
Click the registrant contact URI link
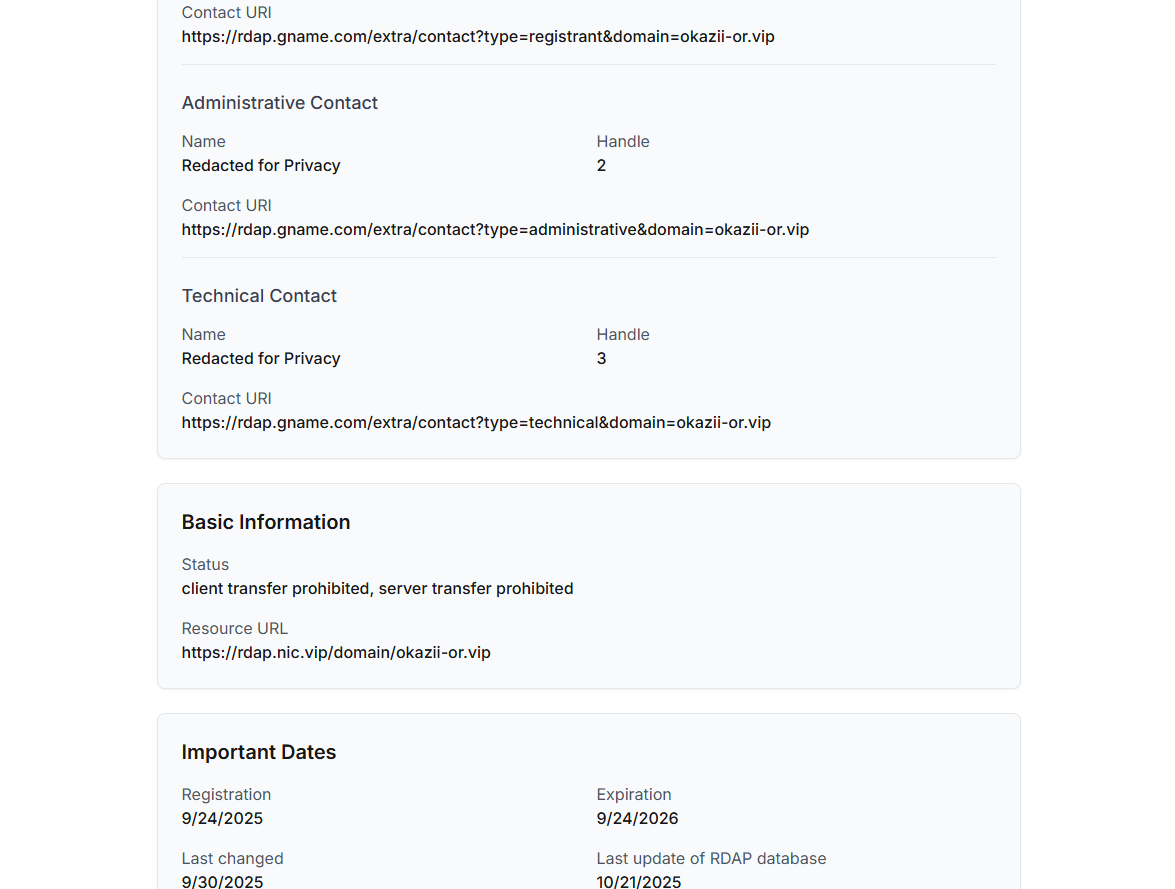[478, 37]
